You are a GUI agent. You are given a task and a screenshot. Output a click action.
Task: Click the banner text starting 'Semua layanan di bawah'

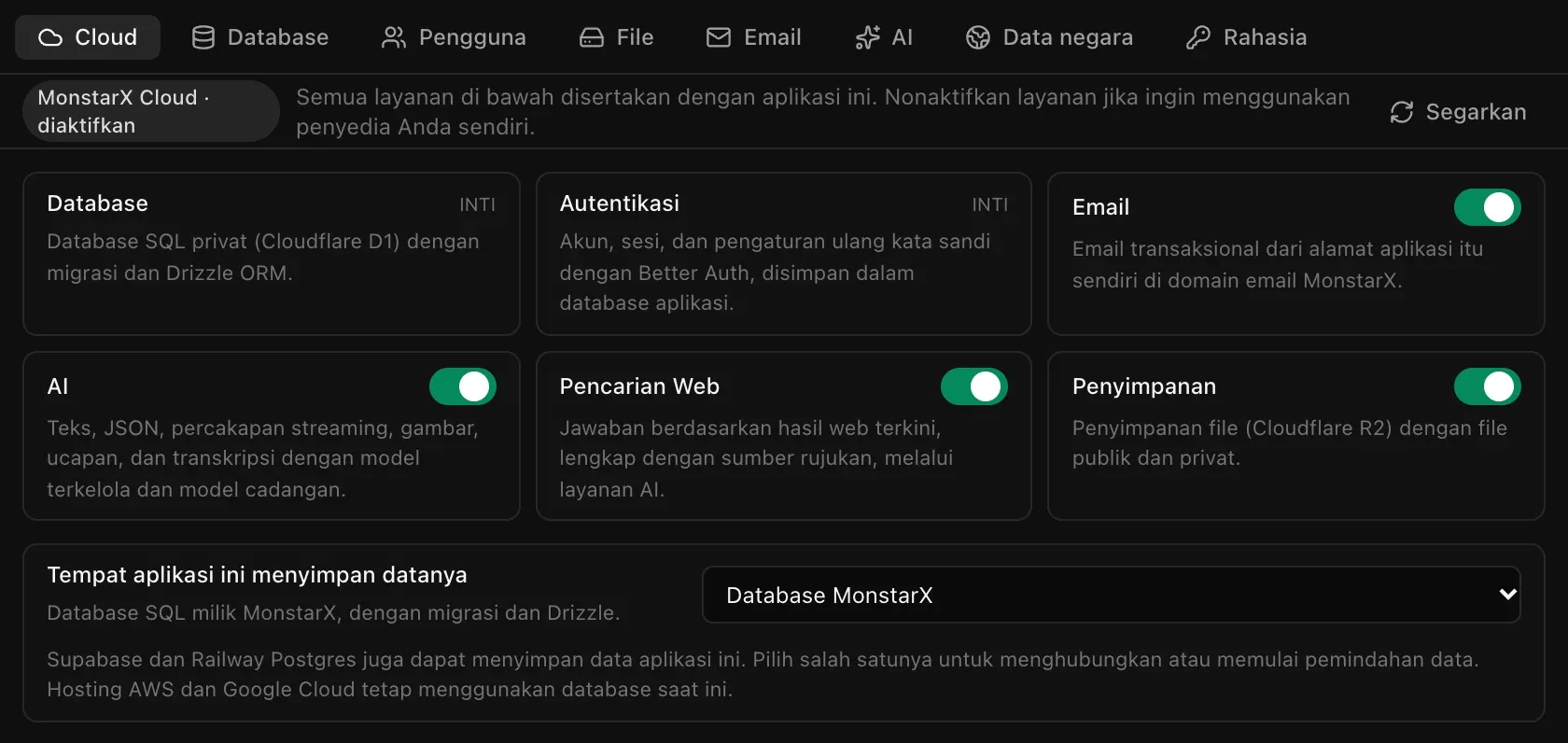[x=823, y=111]
